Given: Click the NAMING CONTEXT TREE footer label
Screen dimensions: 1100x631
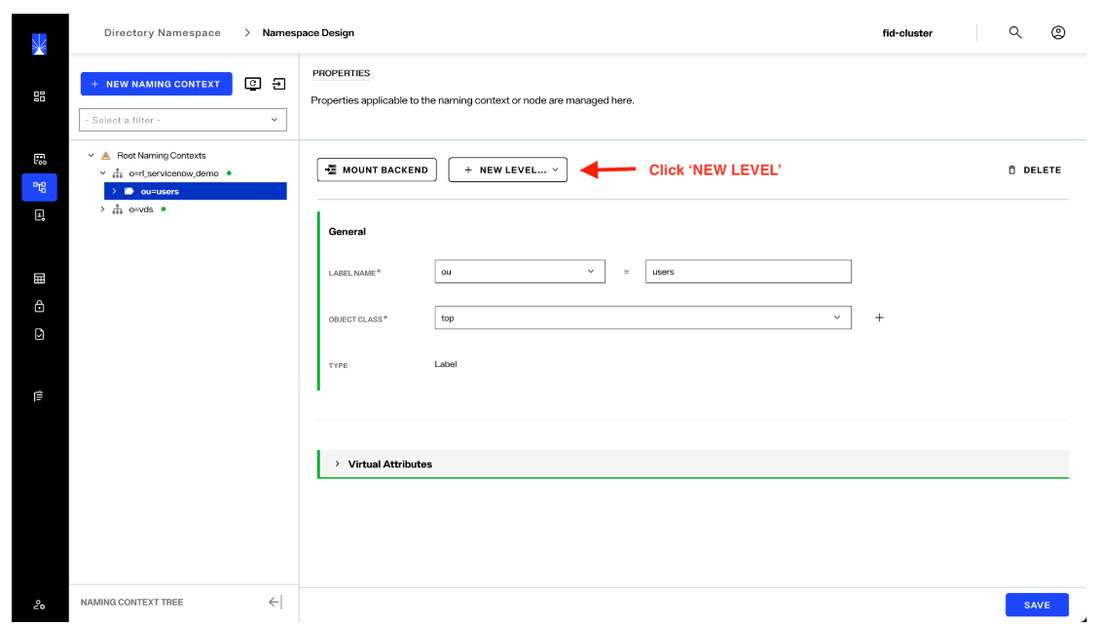Looking at the screenshot, I should 132,602.
